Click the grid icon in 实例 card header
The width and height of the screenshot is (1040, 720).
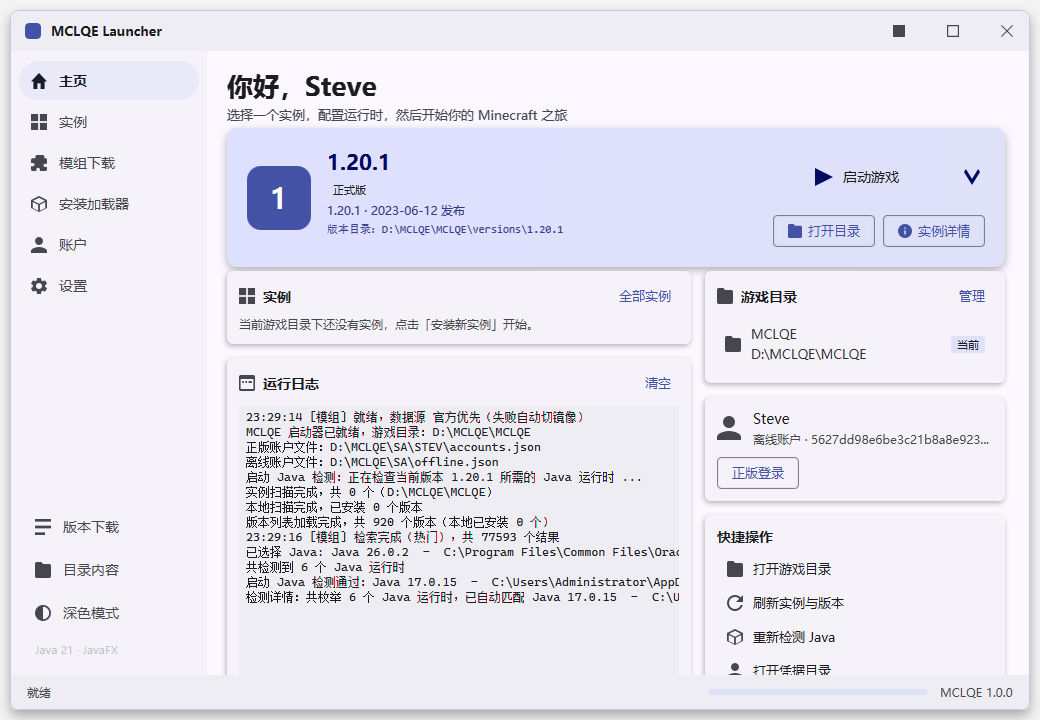pos(247,296)
